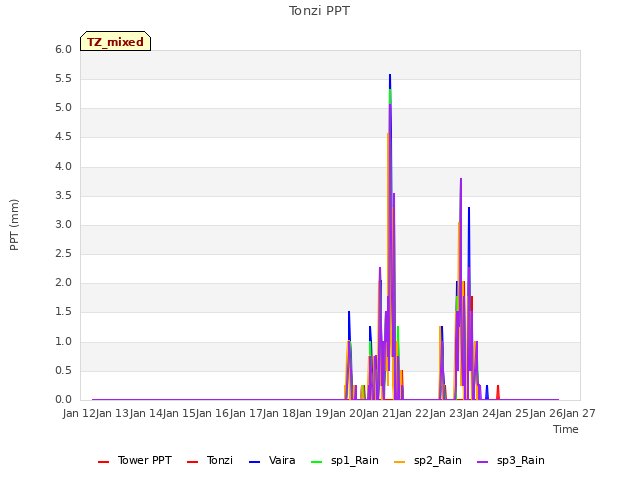Toggle the Vaira legend entry
The image size is (640, 480).
pos(272,460)
